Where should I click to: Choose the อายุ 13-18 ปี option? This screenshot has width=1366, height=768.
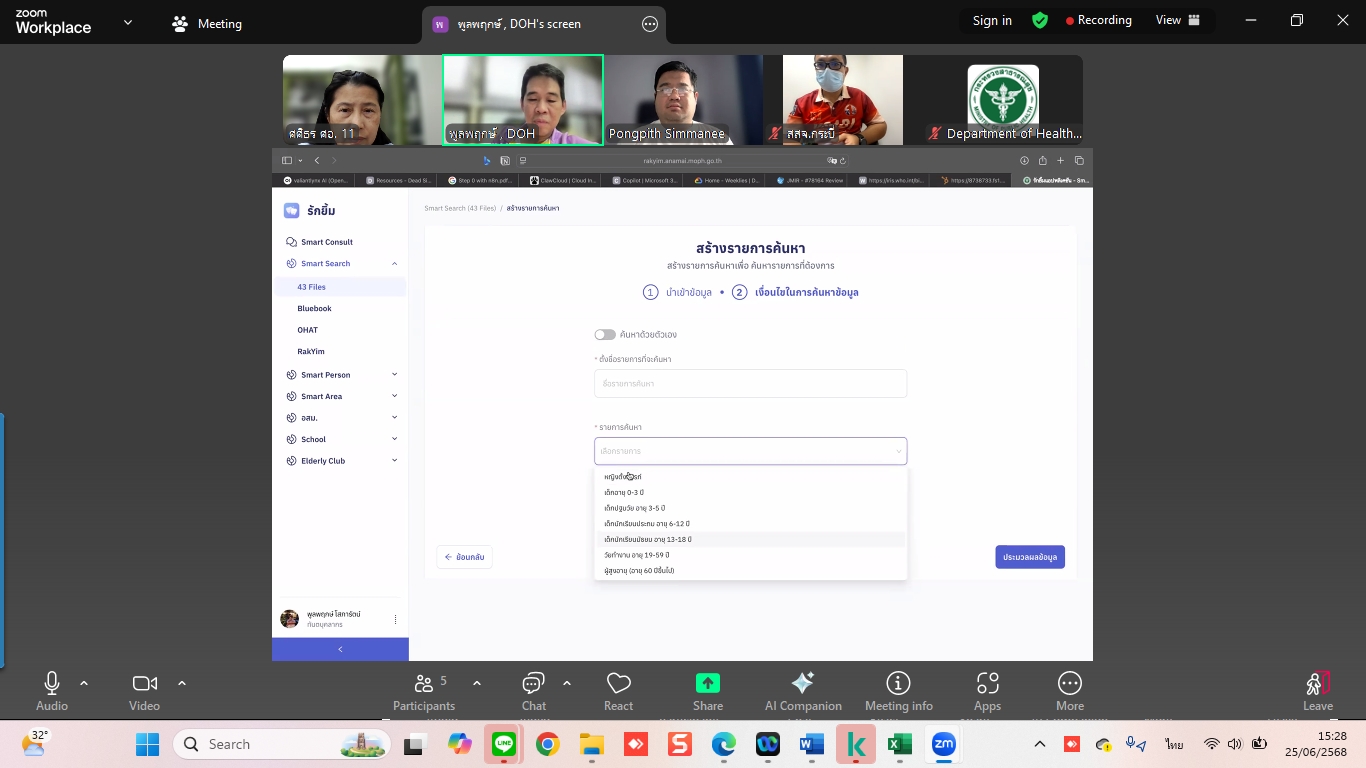tap(750, 540)
